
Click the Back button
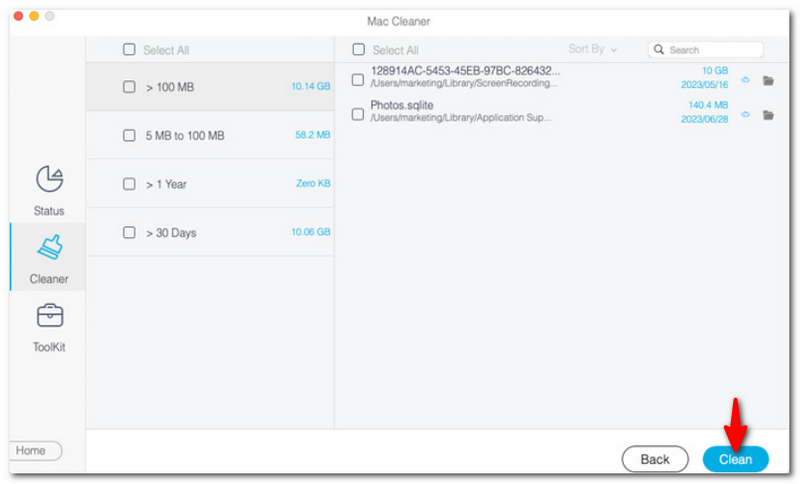pos(655,459)
